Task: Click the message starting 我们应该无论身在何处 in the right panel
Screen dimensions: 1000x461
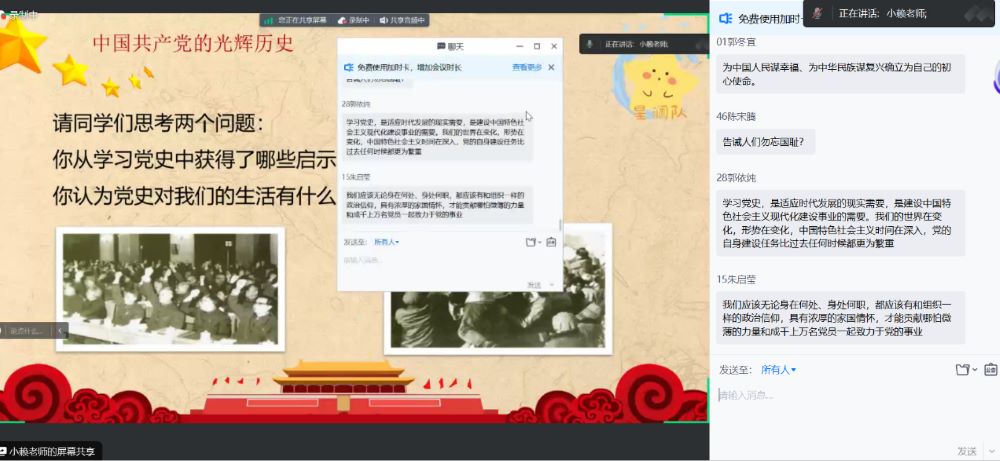Action: point(840,318)
